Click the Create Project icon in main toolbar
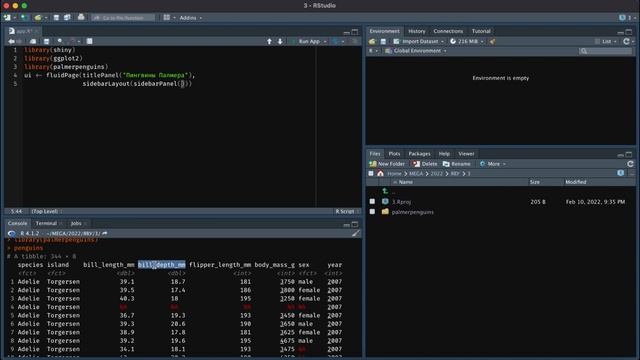 click(24, 18)
